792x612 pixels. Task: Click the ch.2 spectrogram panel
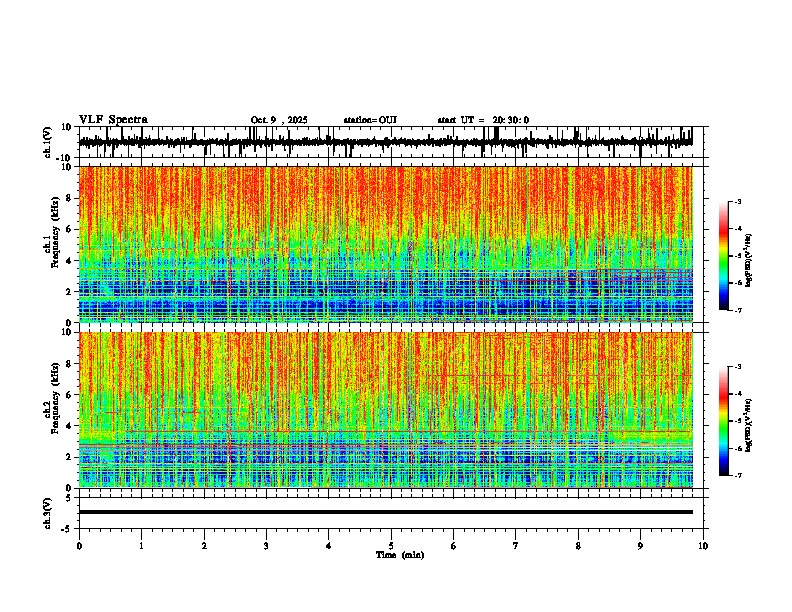point(385,410)
